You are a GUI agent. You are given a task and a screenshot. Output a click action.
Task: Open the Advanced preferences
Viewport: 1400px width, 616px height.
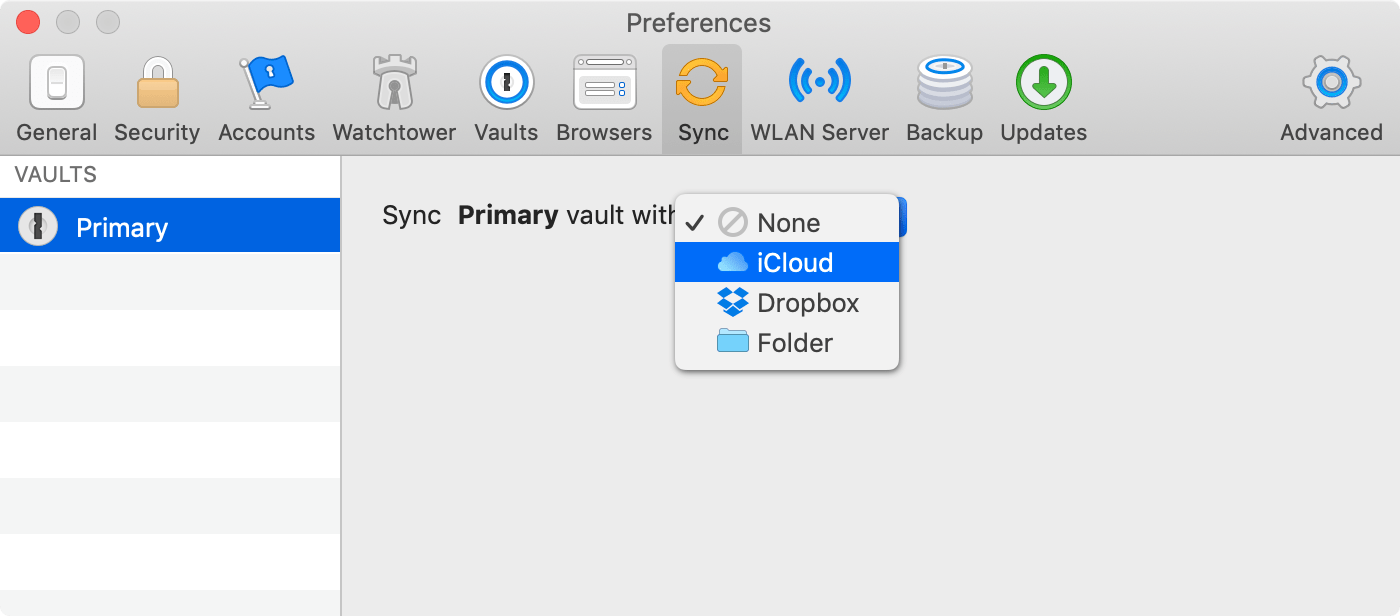(1330, 95)
